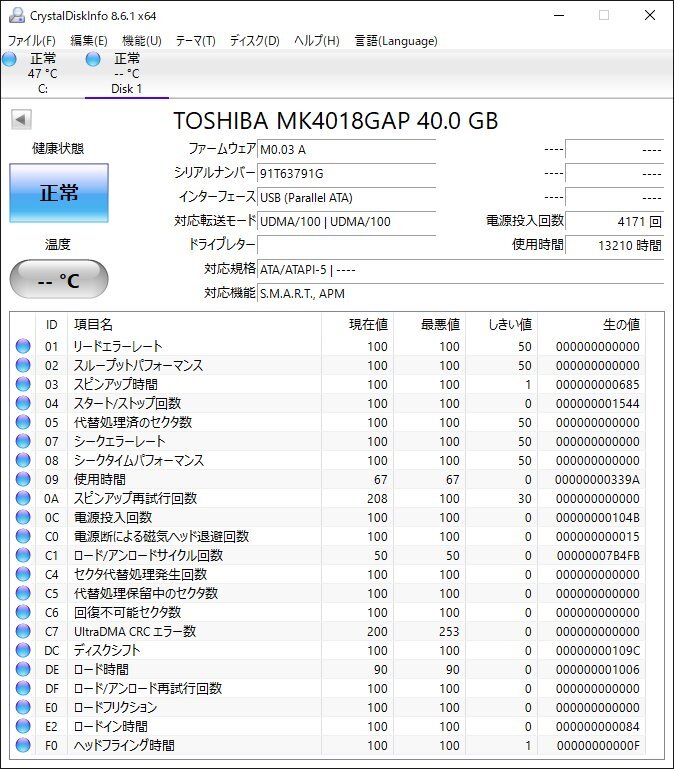
Task: Click the 対応規格 field ATA/ATAPI-5
Action: pos(460,269)
